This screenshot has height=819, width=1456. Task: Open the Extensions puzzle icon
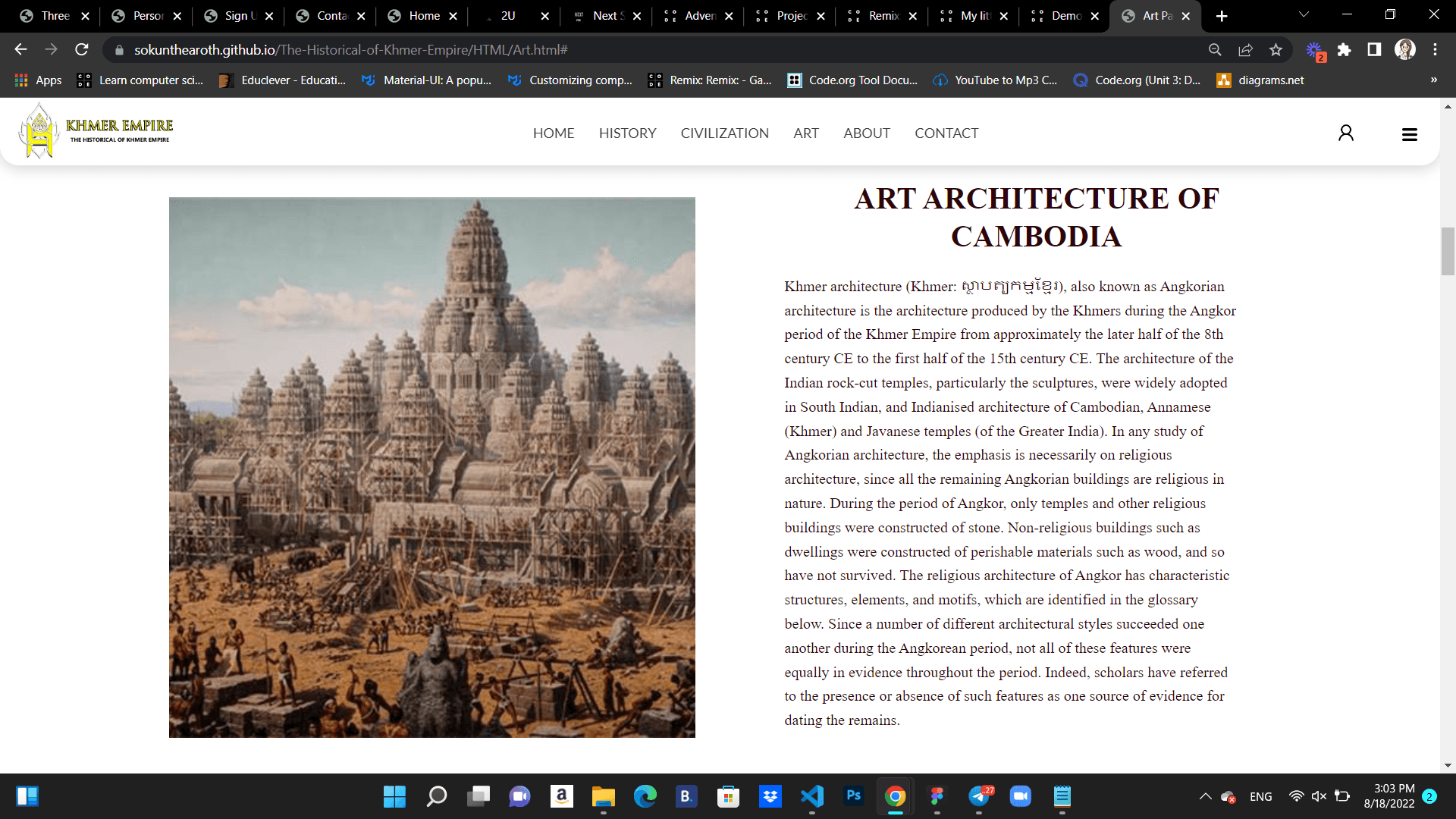point(1344,49)
